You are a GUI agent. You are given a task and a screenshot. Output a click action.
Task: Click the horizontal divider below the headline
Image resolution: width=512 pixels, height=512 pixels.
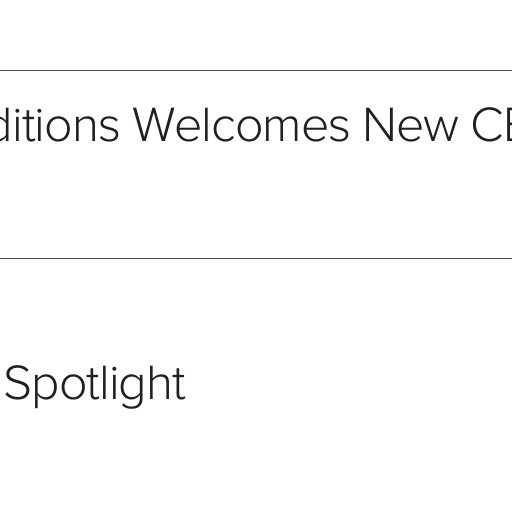click(256, 258)
